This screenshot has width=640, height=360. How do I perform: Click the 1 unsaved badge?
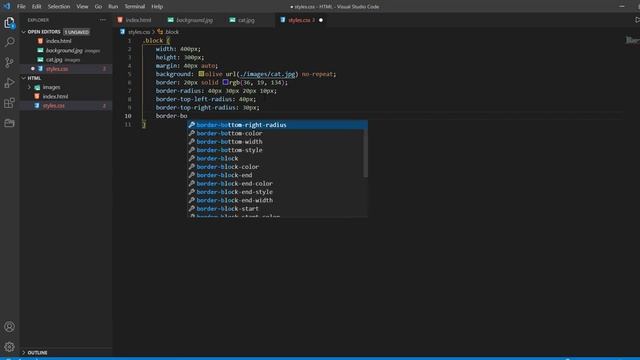coord(77,32)
